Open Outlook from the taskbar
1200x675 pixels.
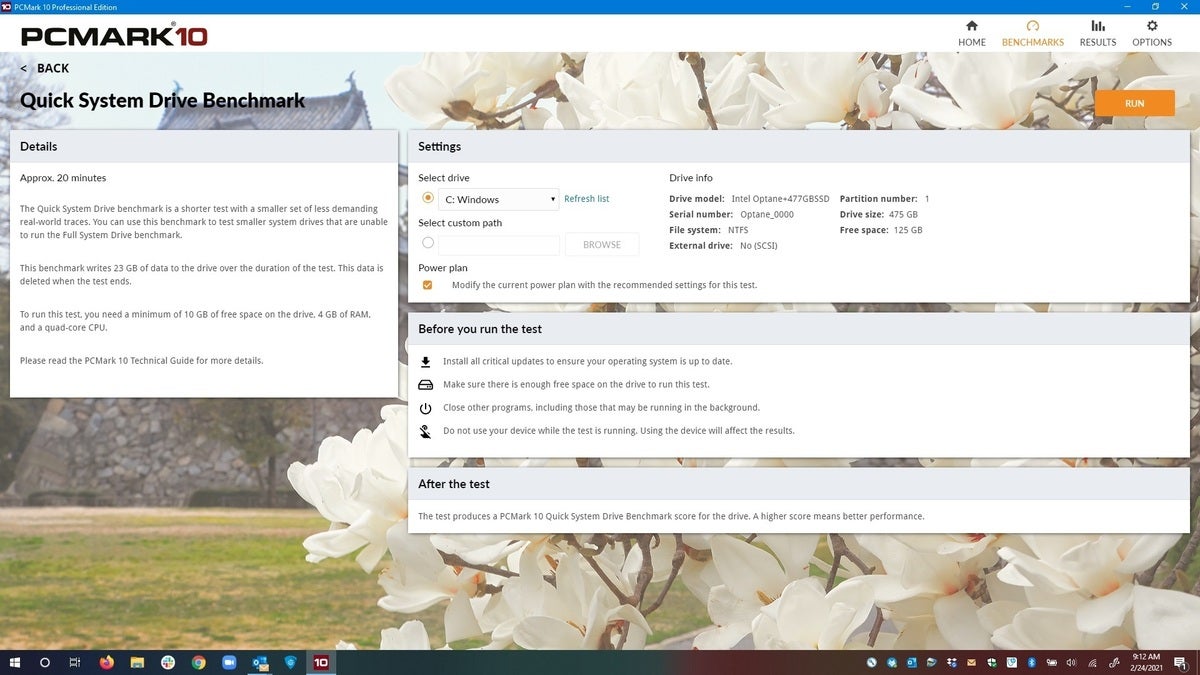click(x=260, y=662)
